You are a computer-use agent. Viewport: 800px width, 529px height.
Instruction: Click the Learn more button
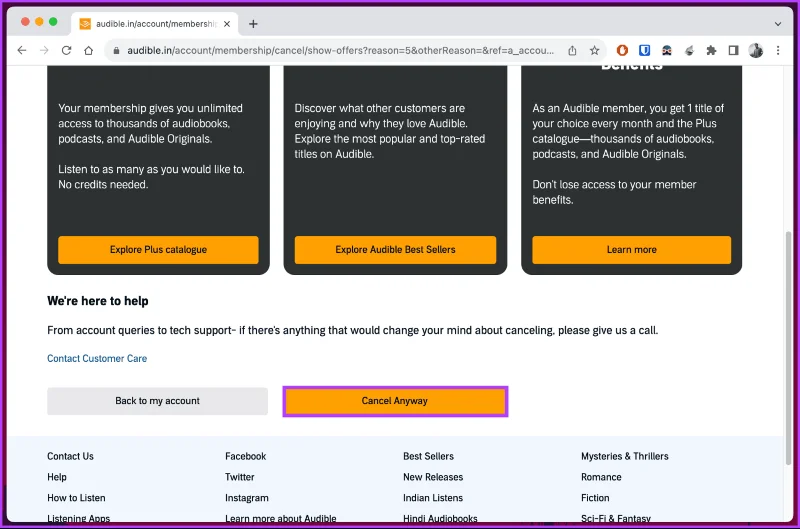tap(632, 249)
